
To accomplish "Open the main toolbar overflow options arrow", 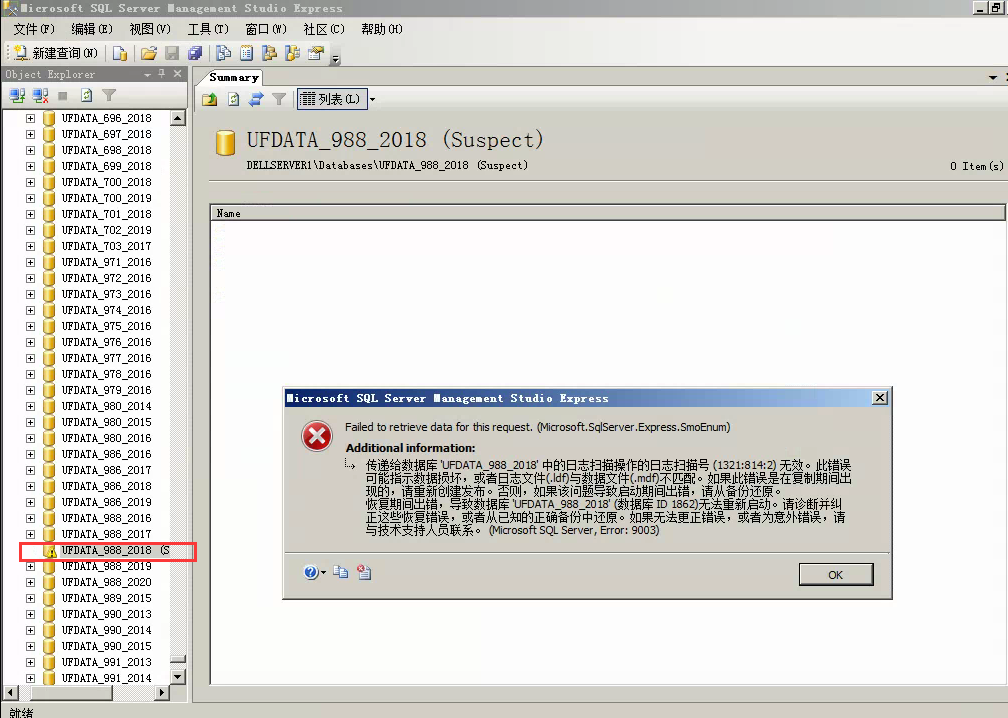I will click(335, 59).
